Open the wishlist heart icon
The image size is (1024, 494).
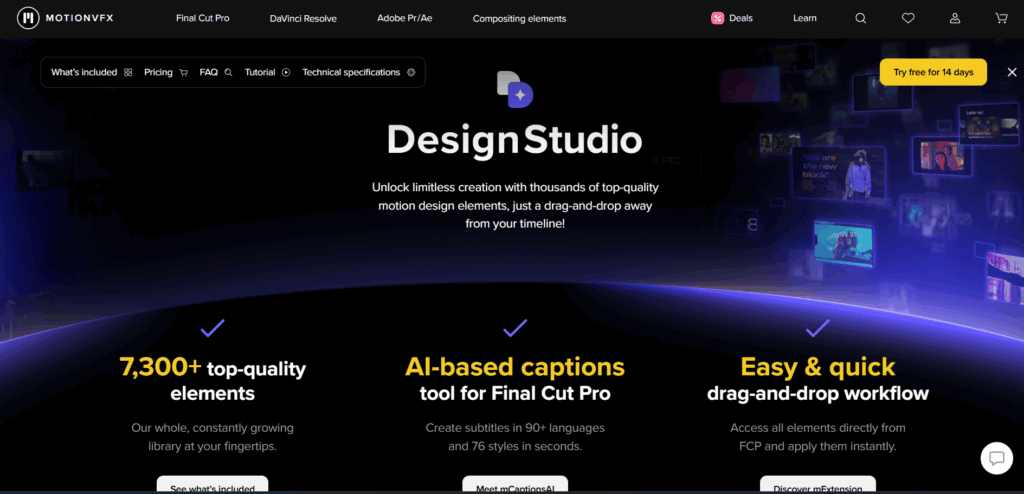click(908, 18)
